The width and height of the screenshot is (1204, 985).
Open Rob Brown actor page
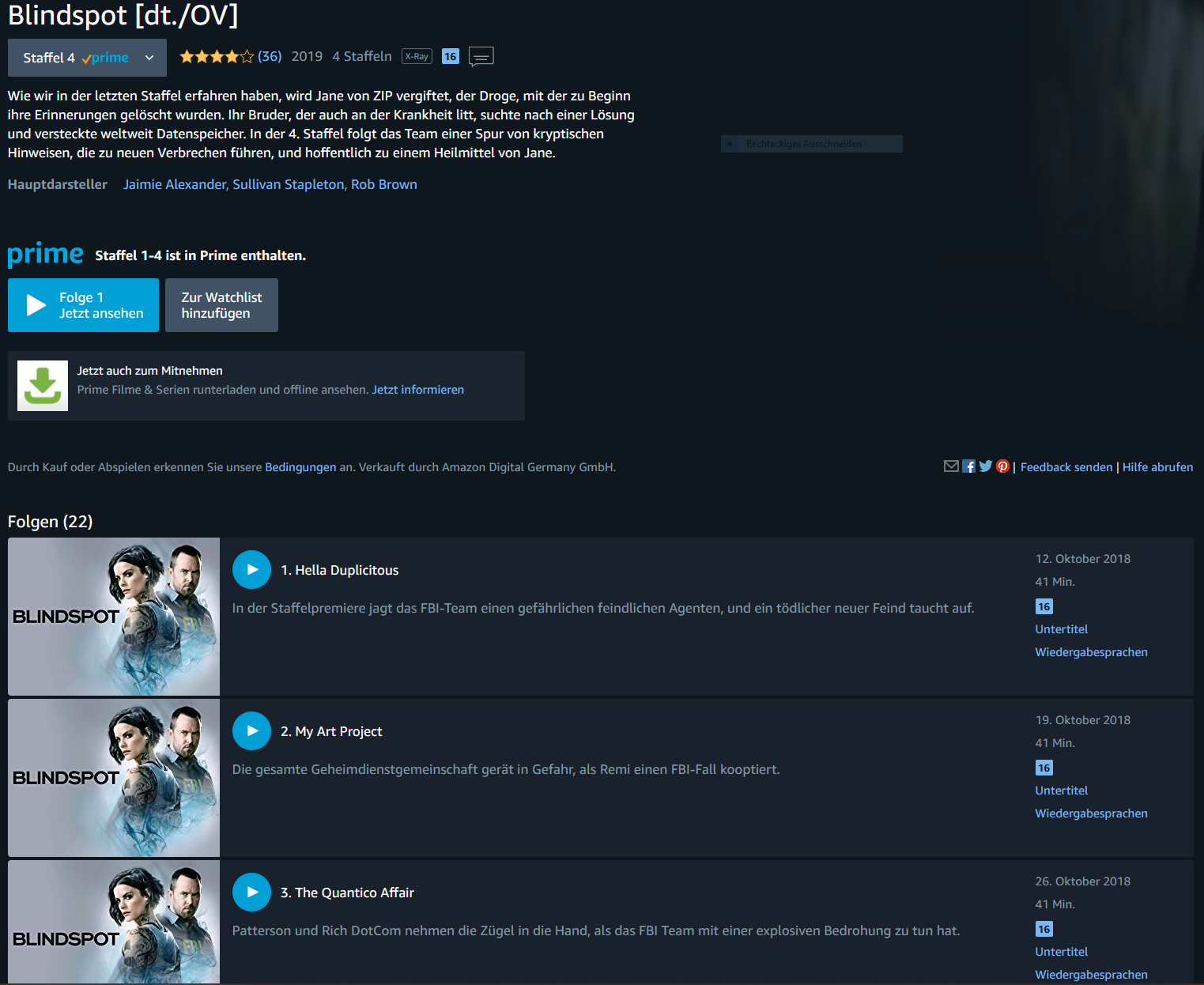pyautogui.click(x=384, y=184)
